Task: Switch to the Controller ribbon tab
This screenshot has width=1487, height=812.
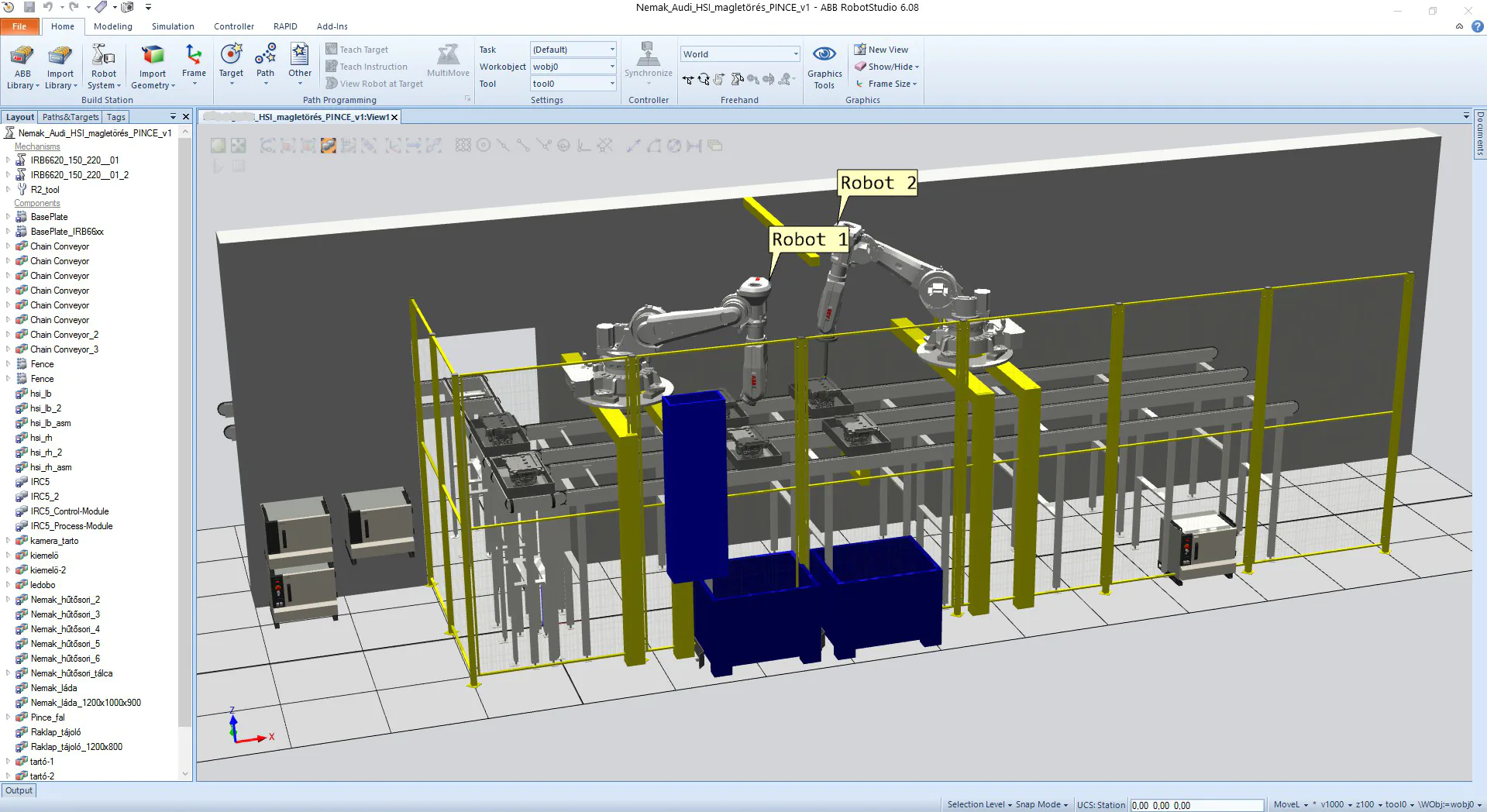Action: coord(234,26)
